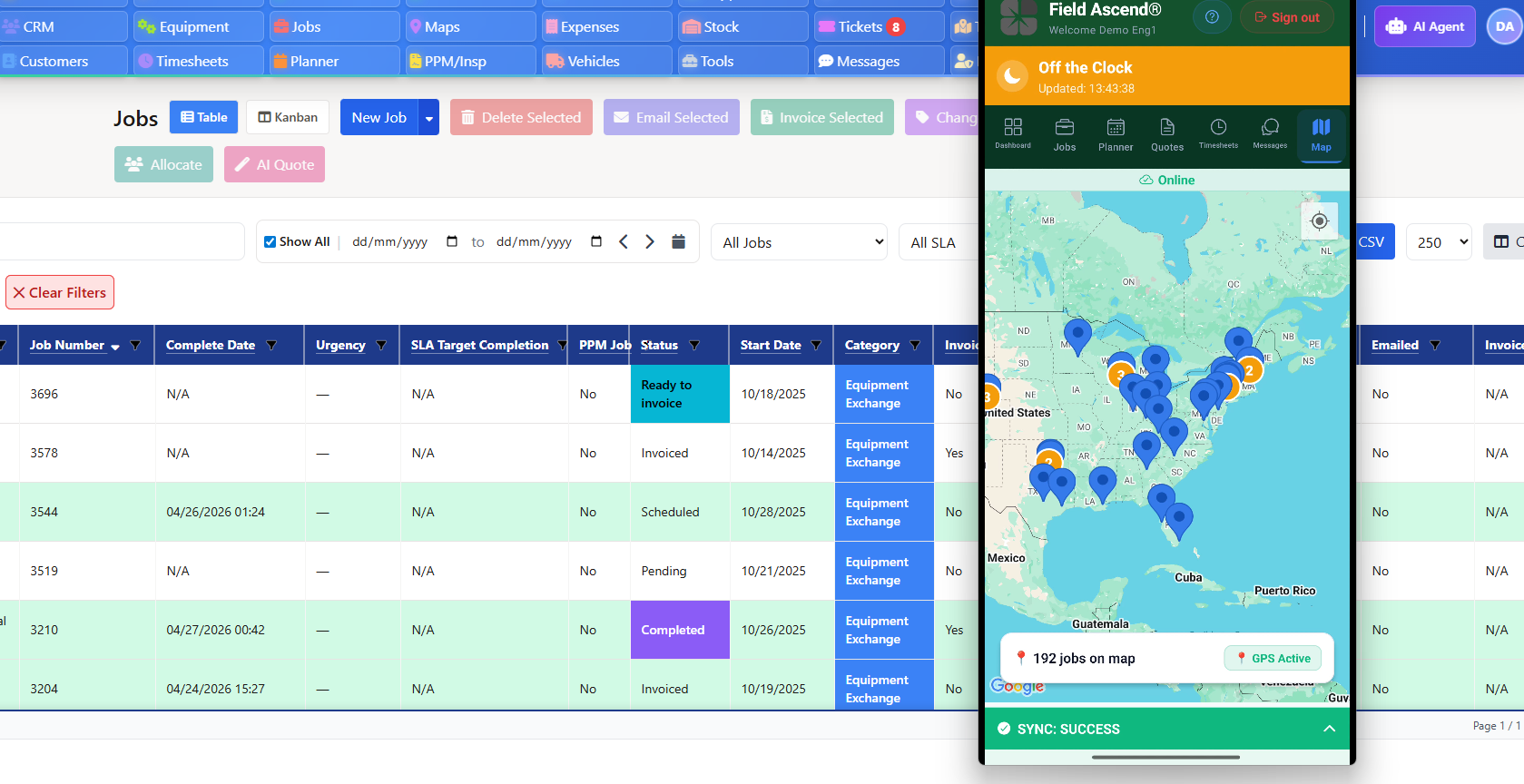Image resolution: width=1524 pixels, height=784 pixels.
Task: Open Timesheets tab in mobile app
Action: [1218, 133]
